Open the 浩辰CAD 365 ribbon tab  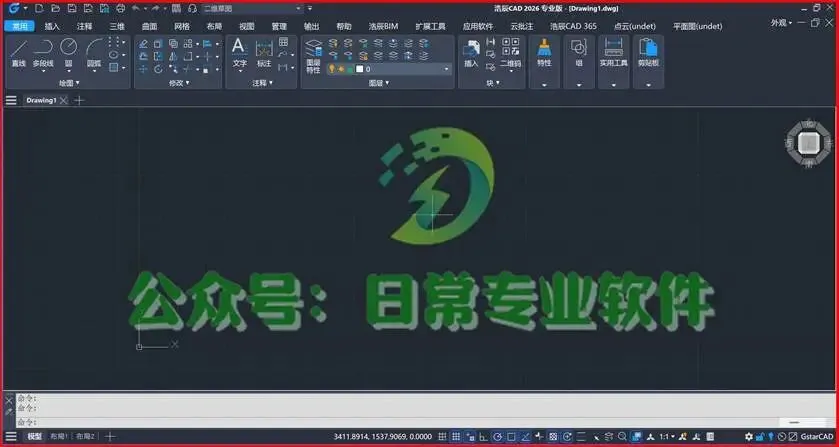573,26
